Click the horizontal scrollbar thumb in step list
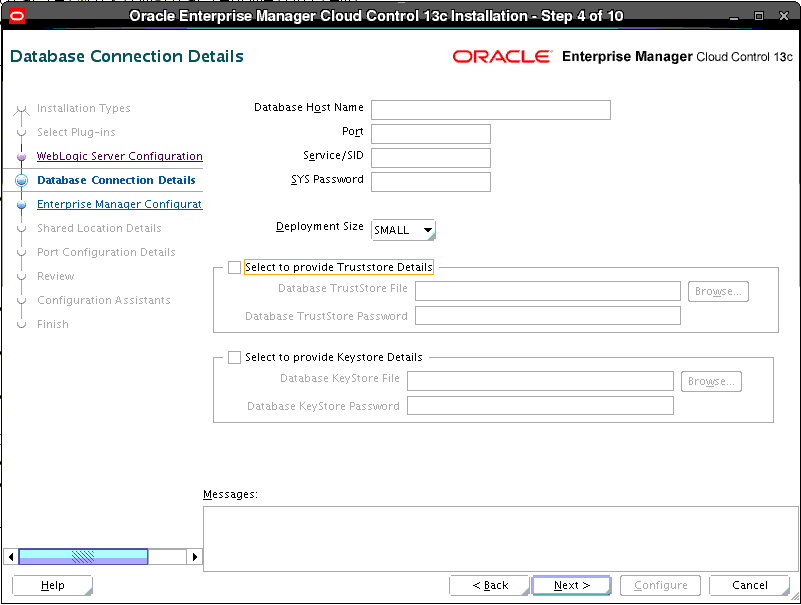 83,556
